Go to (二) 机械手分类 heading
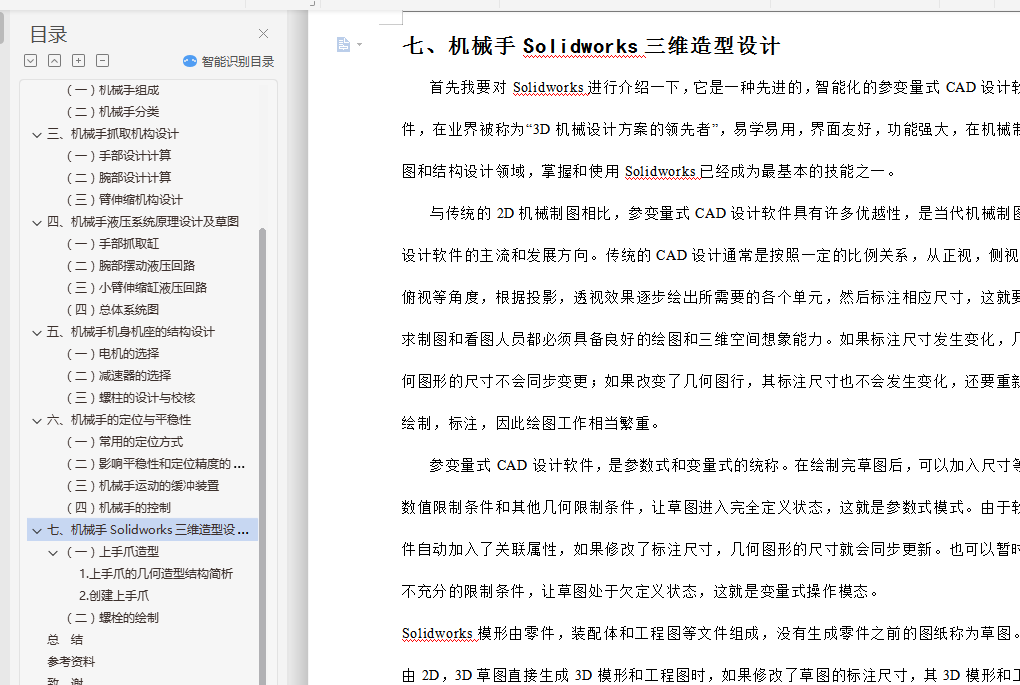 click(113, 112)
